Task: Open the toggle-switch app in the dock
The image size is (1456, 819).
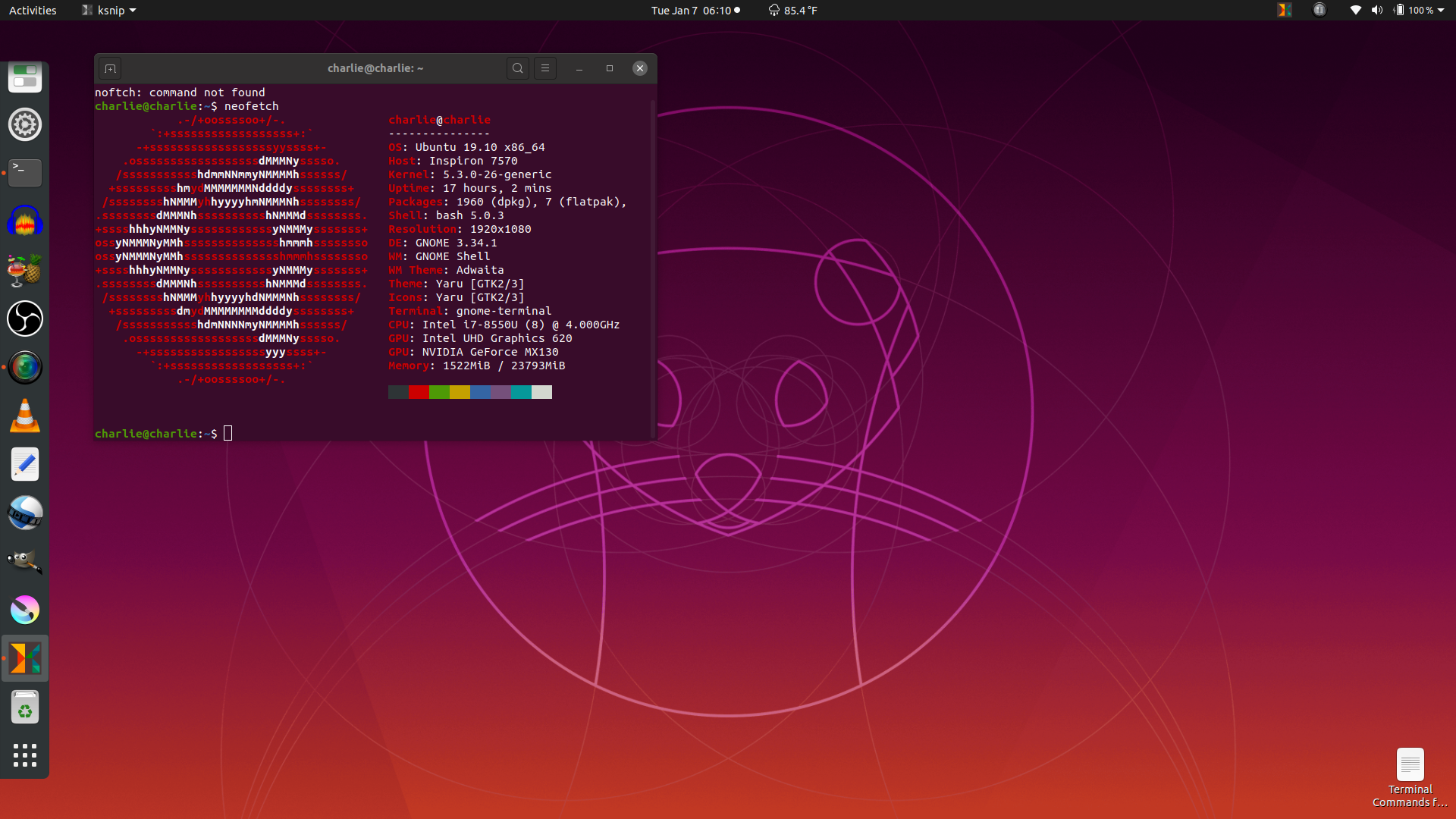Action: click(x=25, y=77)
